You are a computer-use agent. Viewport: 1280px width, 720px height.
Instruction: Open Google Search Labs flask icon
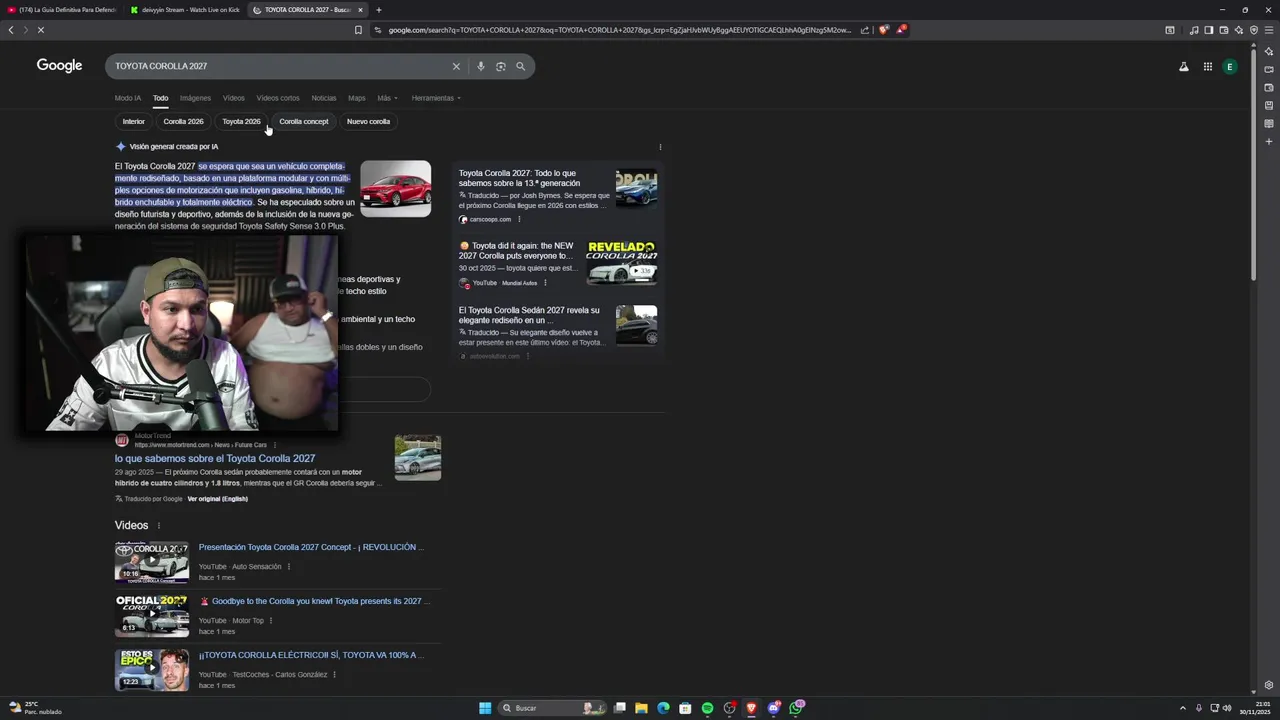point(1184,67)
